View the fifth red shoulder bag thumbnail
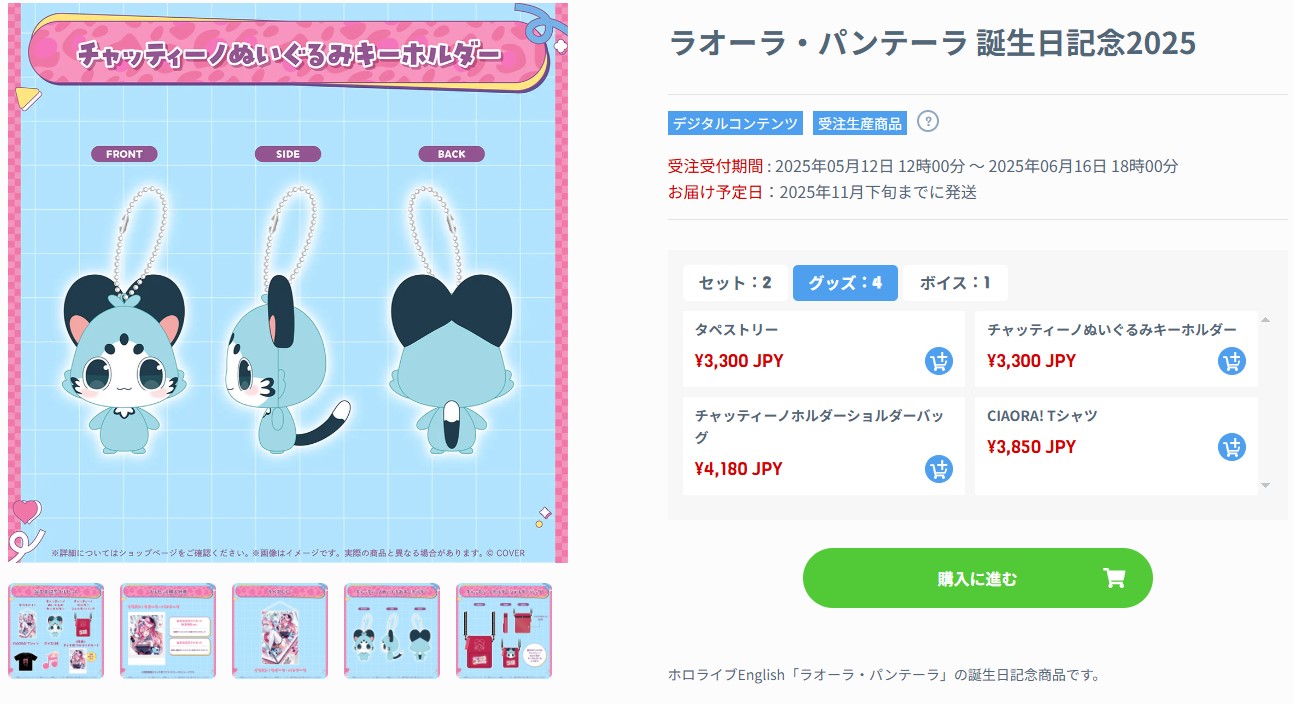1294x704 pixels. [504, 631]
